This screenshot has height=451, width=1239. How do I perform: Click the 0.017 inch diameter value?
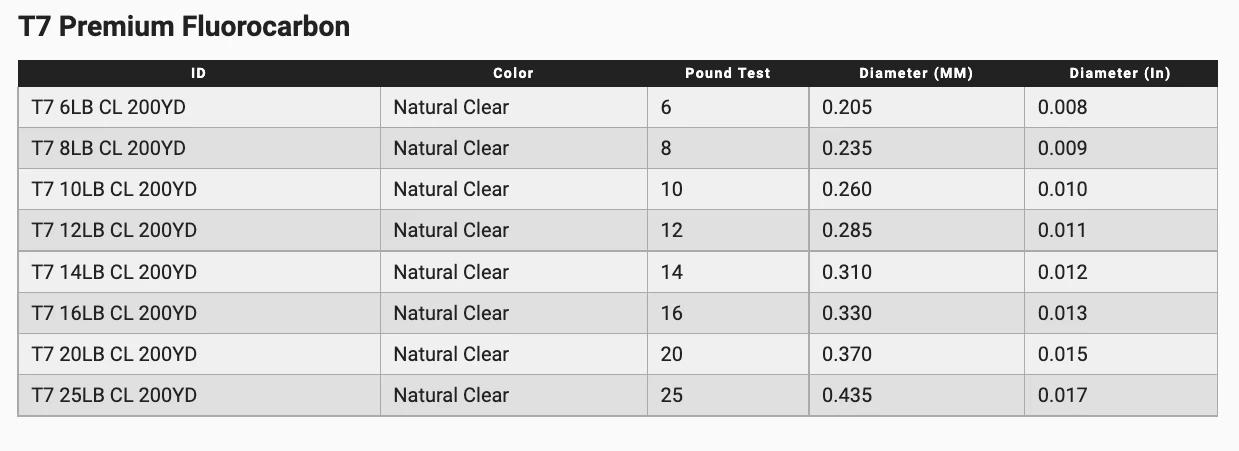coord(1062,395)
